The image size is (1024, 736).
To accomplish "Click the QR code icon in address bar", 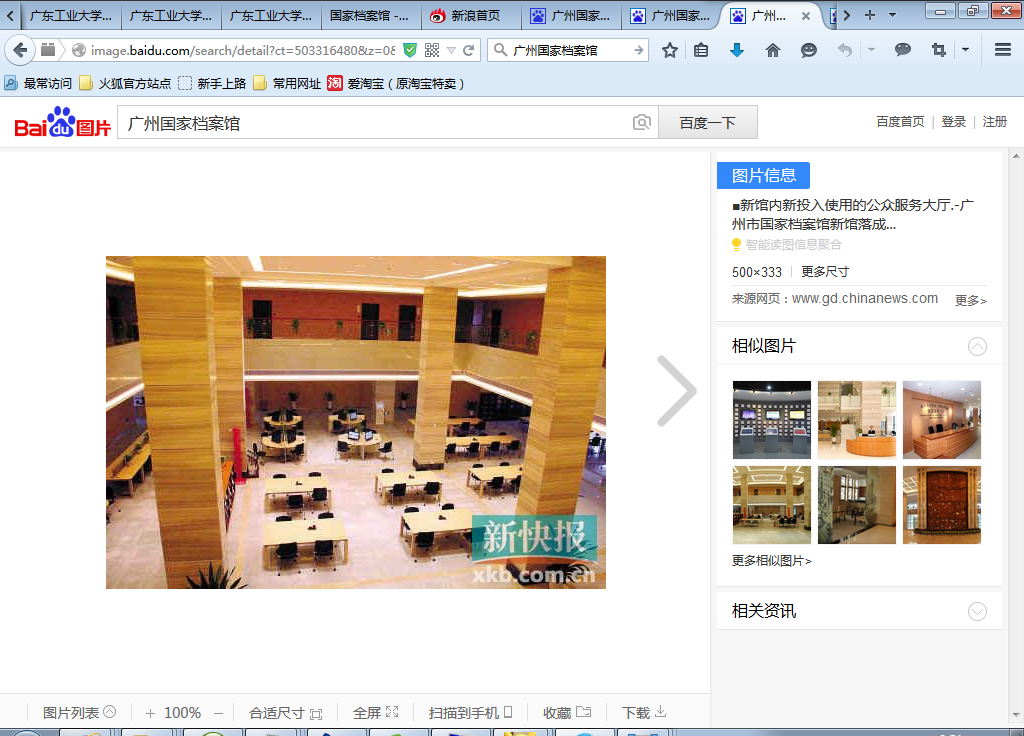I will tap(432, 50).
